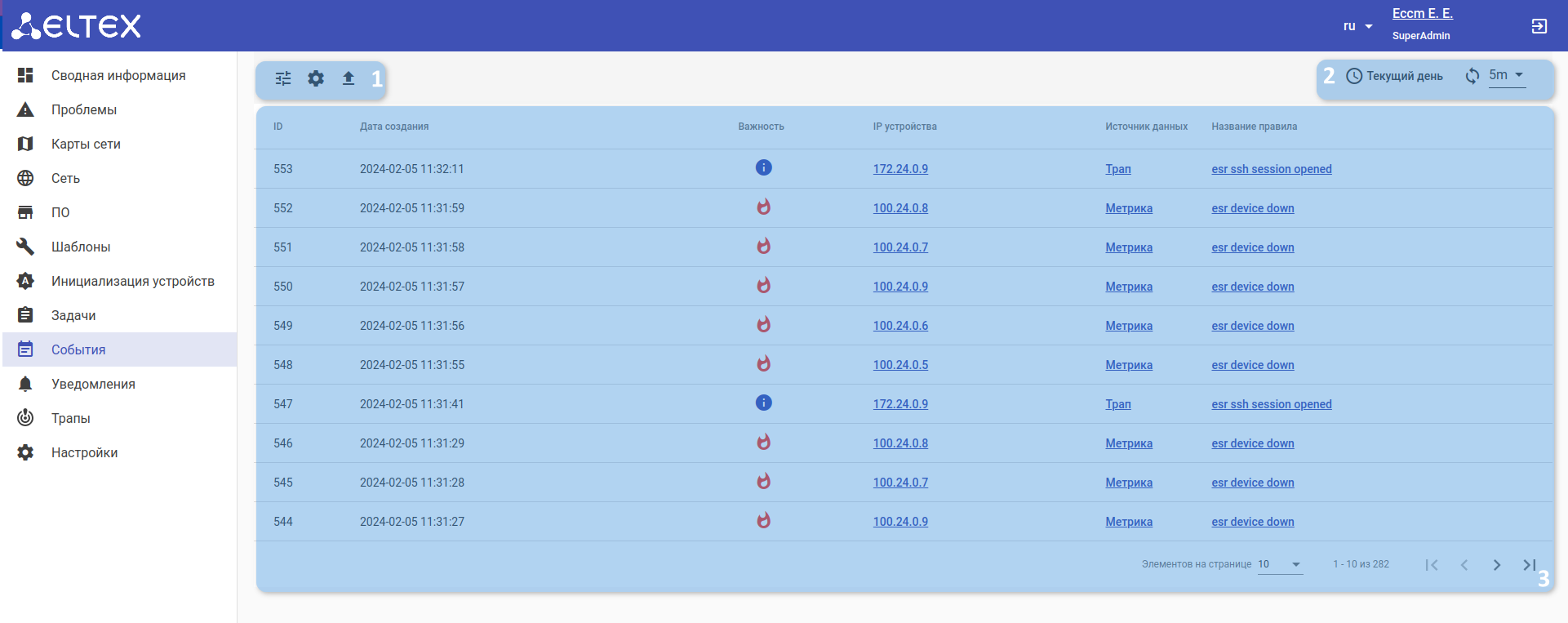Click the flame severity icon for event 552
Image resolution: width=1568 pixels, height=623 pixels.
(x=763, y=207)
